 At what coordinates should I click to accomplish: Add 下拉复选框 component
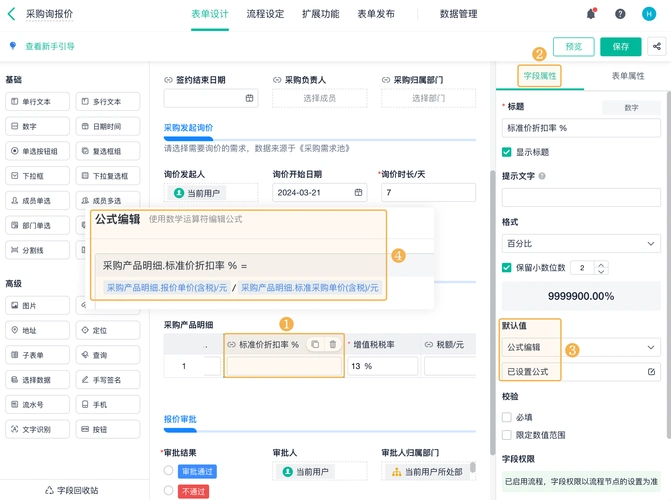[108, 176]
